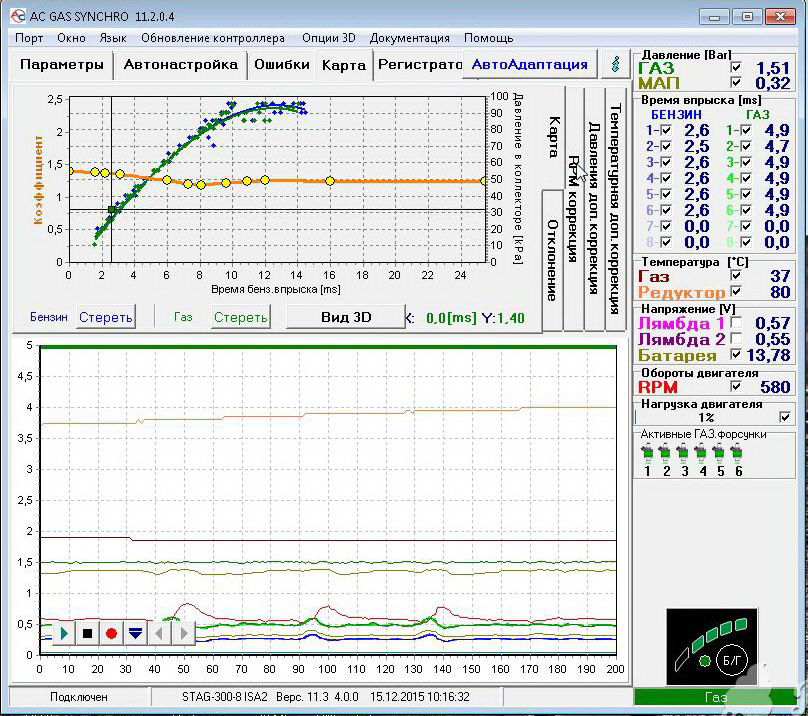This screenshot has width=808, height=716.
Task: Open the Помощь menu
Action: tap(489, 38)
